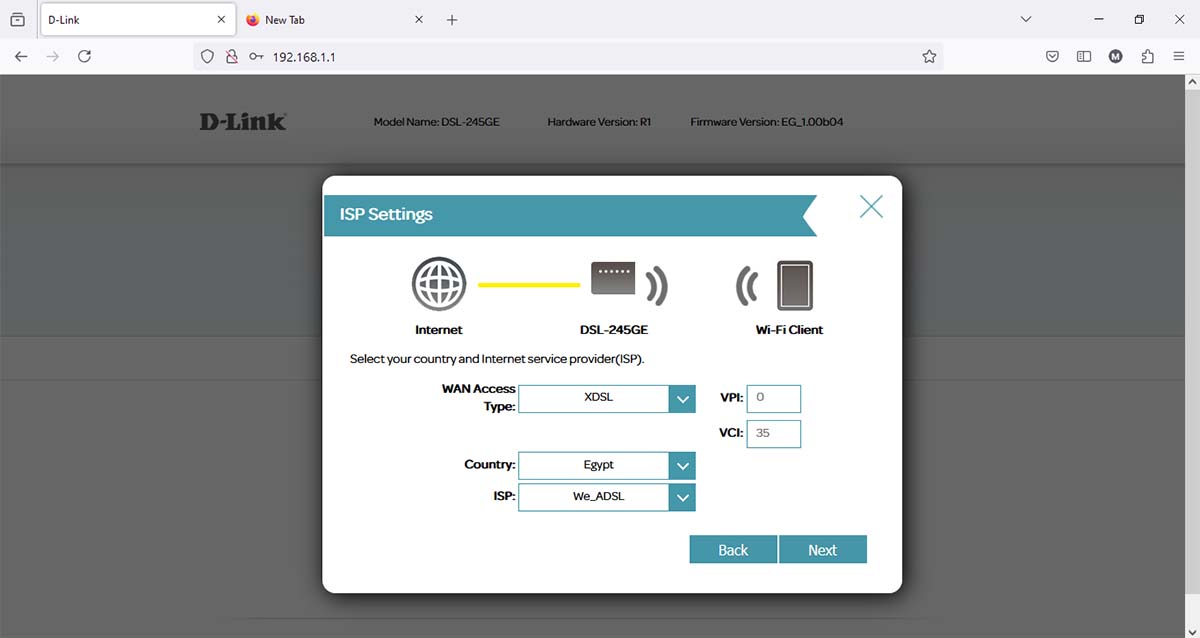Open a new browser tab with plus
1200x638 pixels.
452,20
